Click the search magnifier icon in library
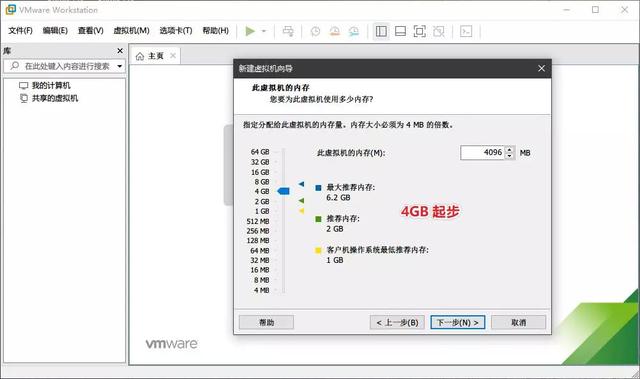The image size is (640, 379). (15, 66)
